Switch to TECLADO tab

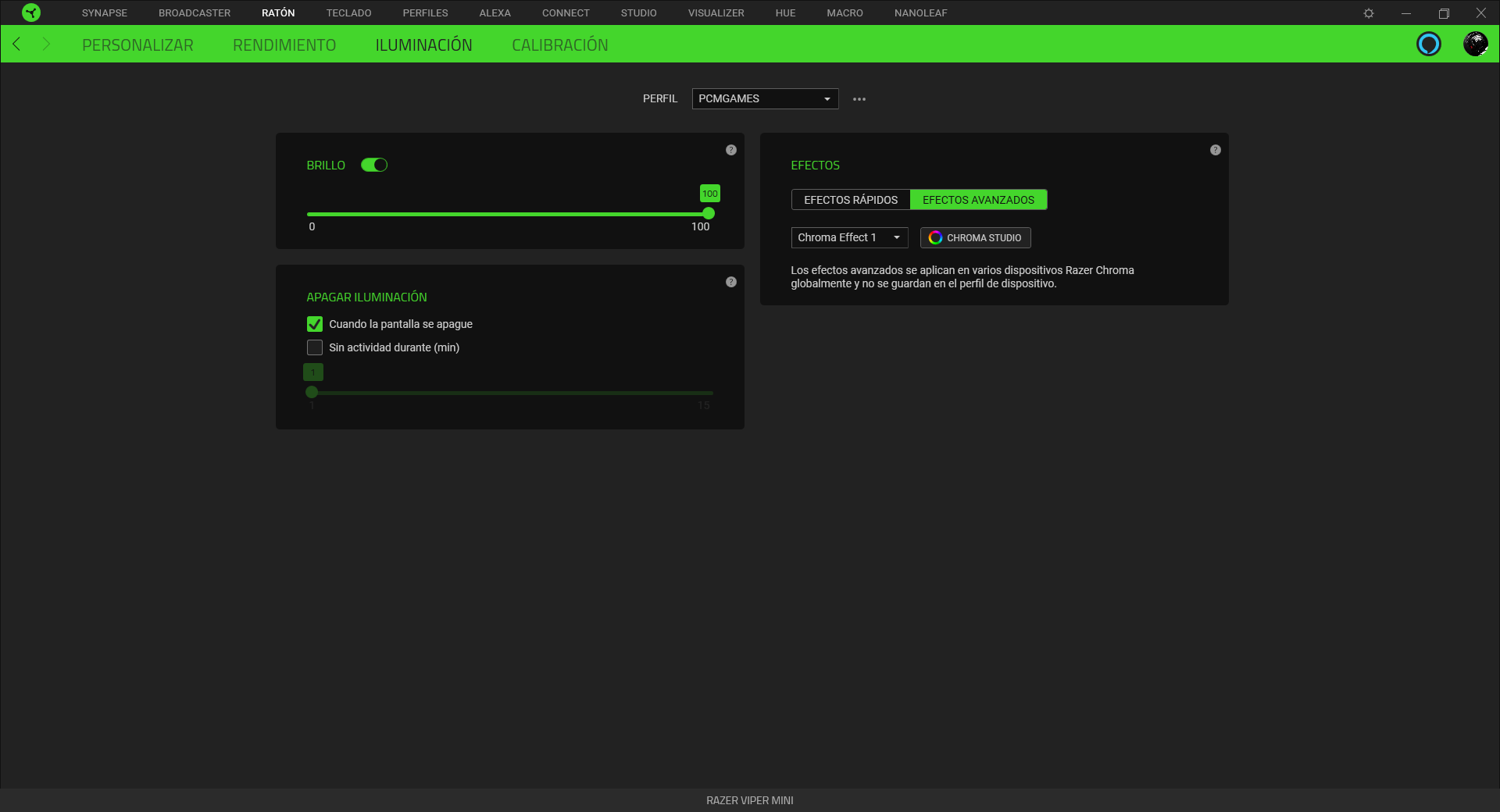348,13
